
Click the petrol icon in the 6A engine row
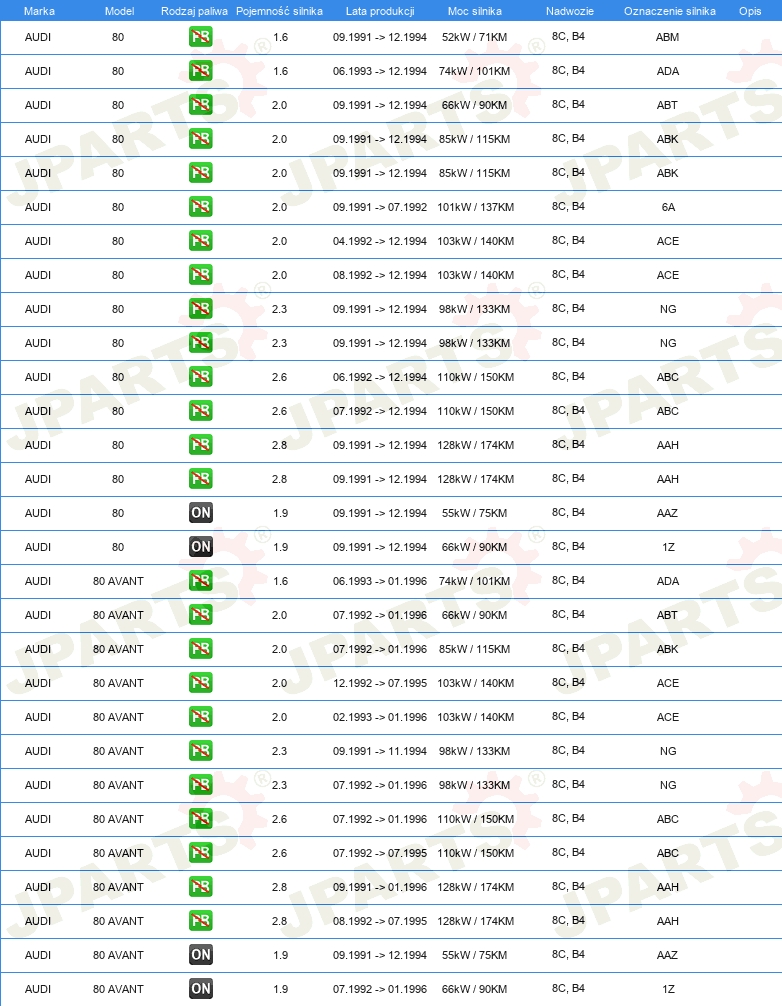pos(201,207)
